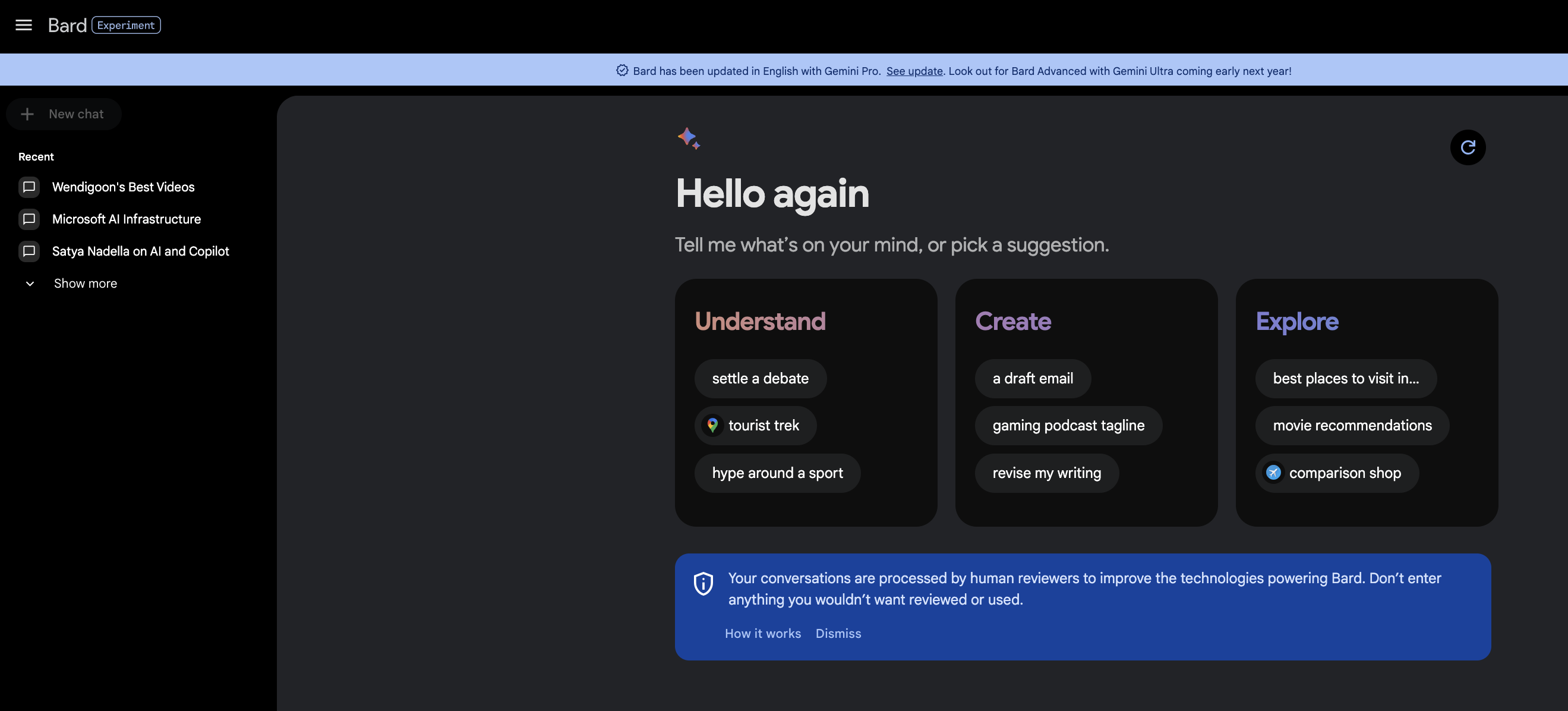Click the Google Maps pin tourist trek icon

pyautogui.click(x=713, y=425)
